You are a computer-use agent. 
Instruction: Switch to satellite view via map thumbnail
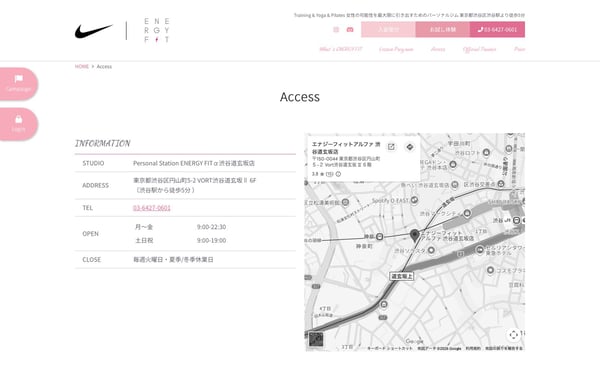316,339
